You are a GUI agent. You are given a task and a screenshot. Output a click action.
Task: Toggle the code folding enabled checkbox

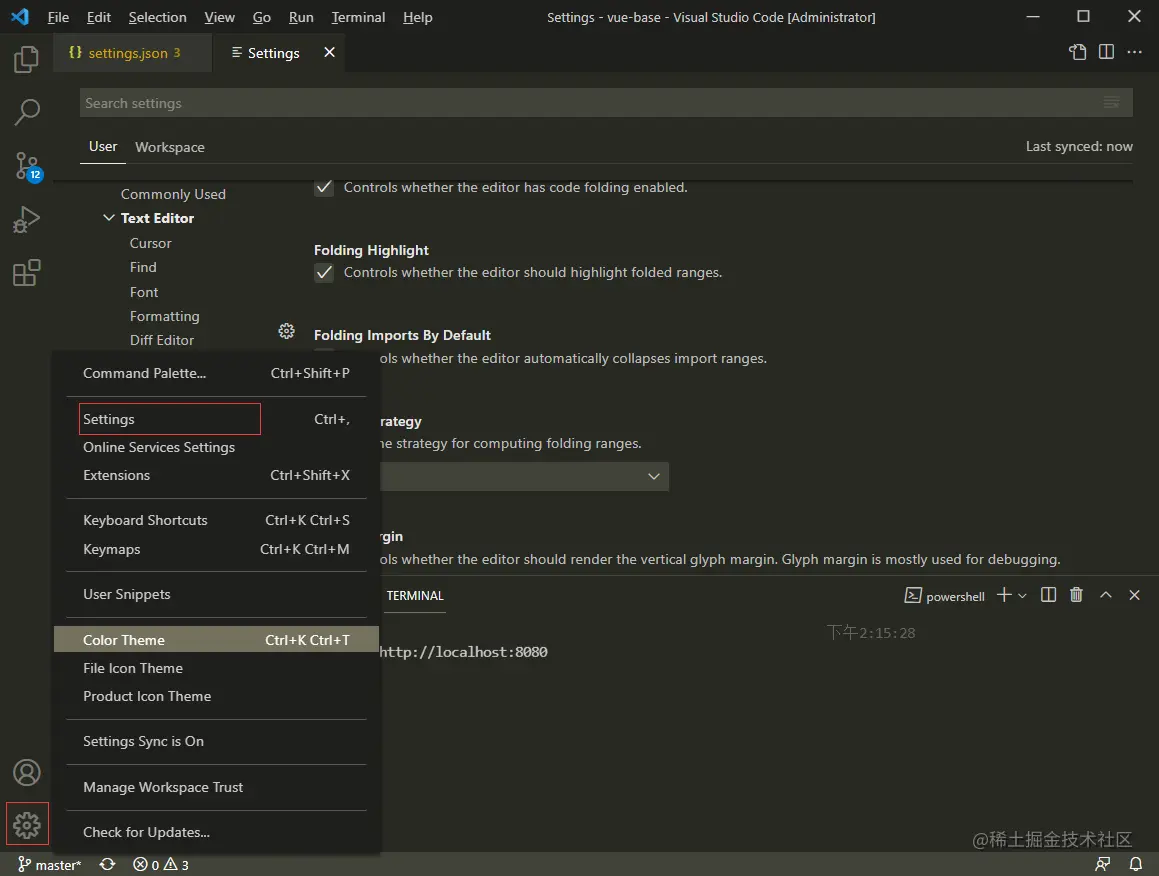(x=324, y=187)
